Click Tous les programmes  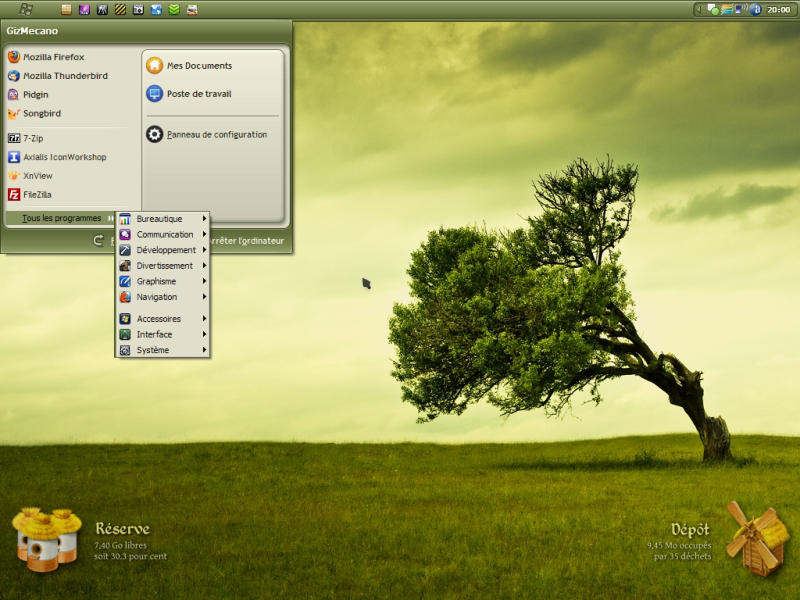61,218
